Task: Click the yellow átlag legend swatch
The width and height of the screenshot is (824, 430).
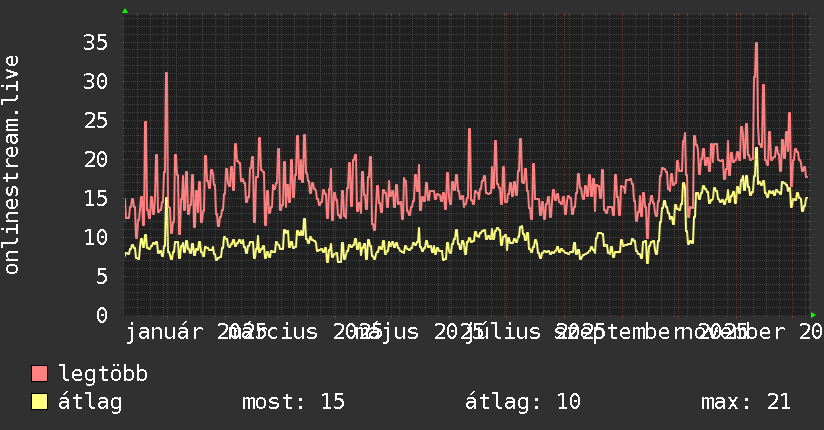Action: (39, 401)
